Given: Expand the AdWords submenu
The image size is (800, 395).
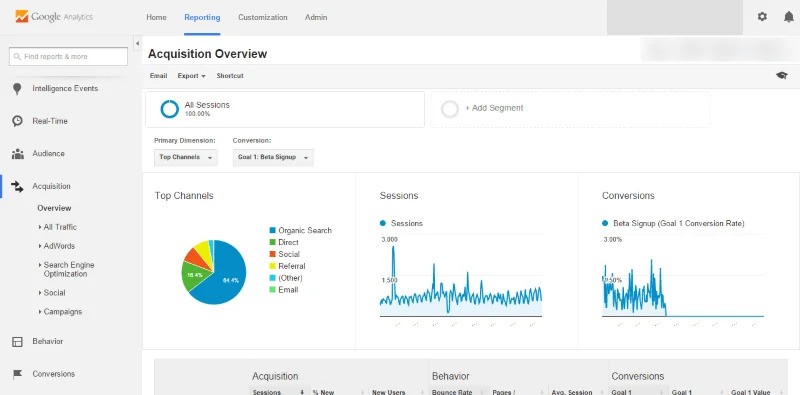Looking at the screenshot, I should (56, 246).
